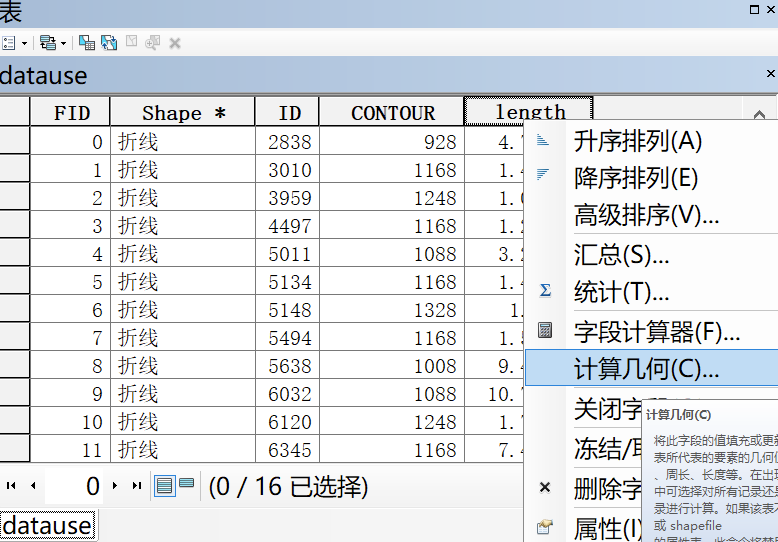Click the Delete Selected toolbar icon
778x542 pixels.
(x=175, y=43)
